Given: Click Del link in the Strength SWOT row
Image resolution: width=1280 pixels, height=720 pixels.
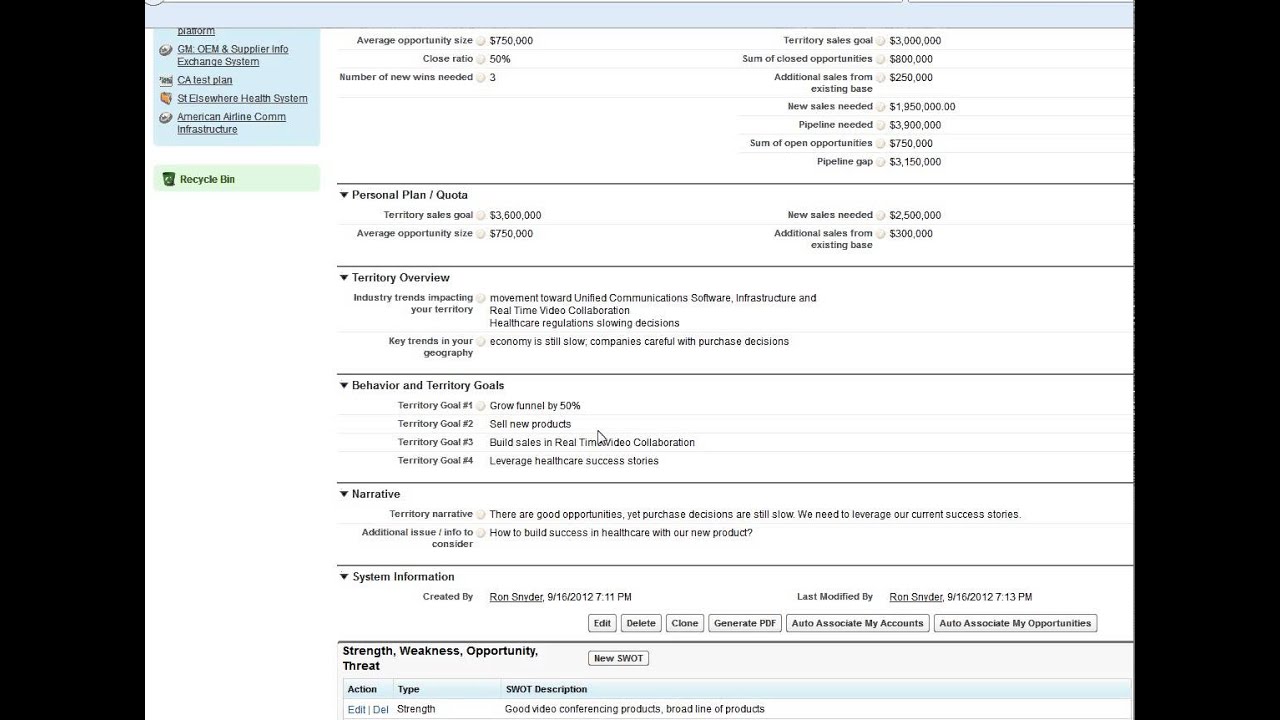Looking at the screenshot, I should coord(380,709).
